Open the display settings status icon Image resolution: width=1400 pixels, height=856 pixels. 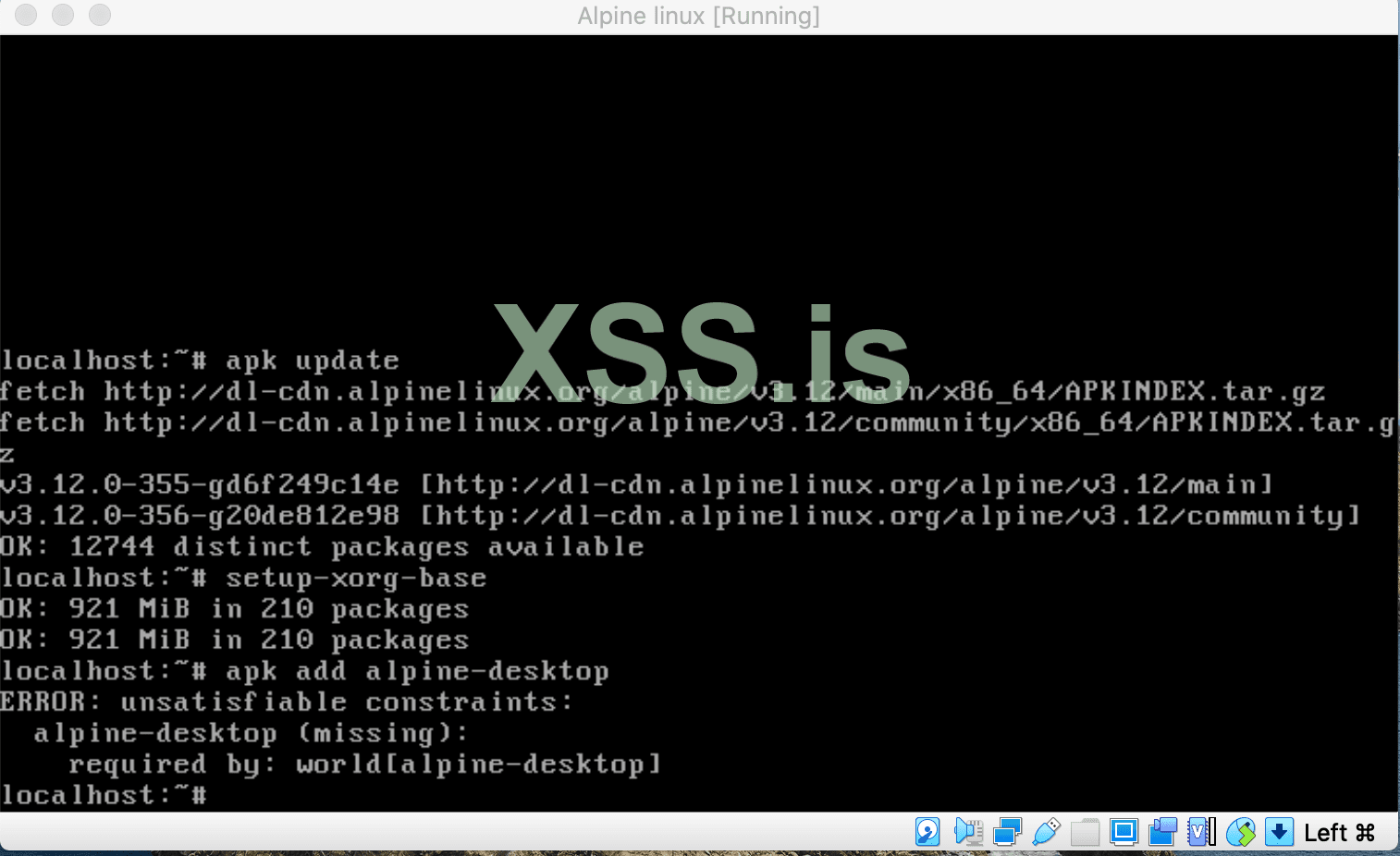coord(1124,832)
